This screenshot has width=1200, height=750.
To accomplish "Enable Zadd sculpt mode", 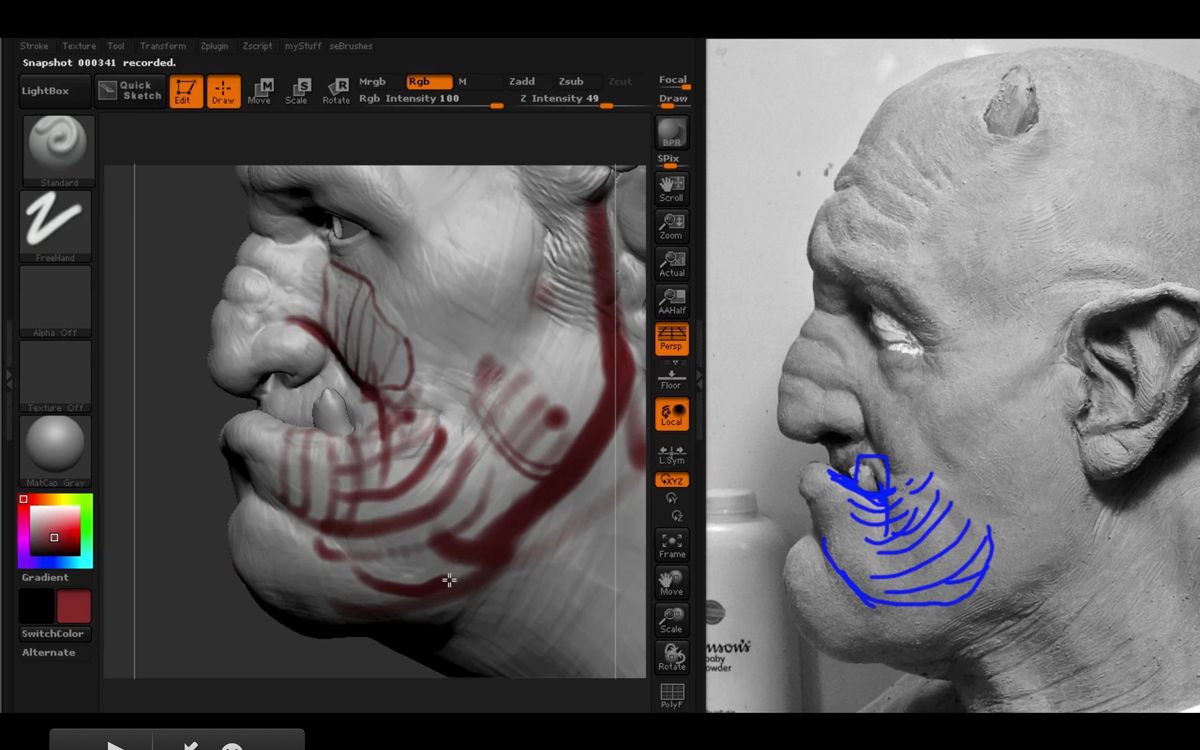I will point(522,82).
